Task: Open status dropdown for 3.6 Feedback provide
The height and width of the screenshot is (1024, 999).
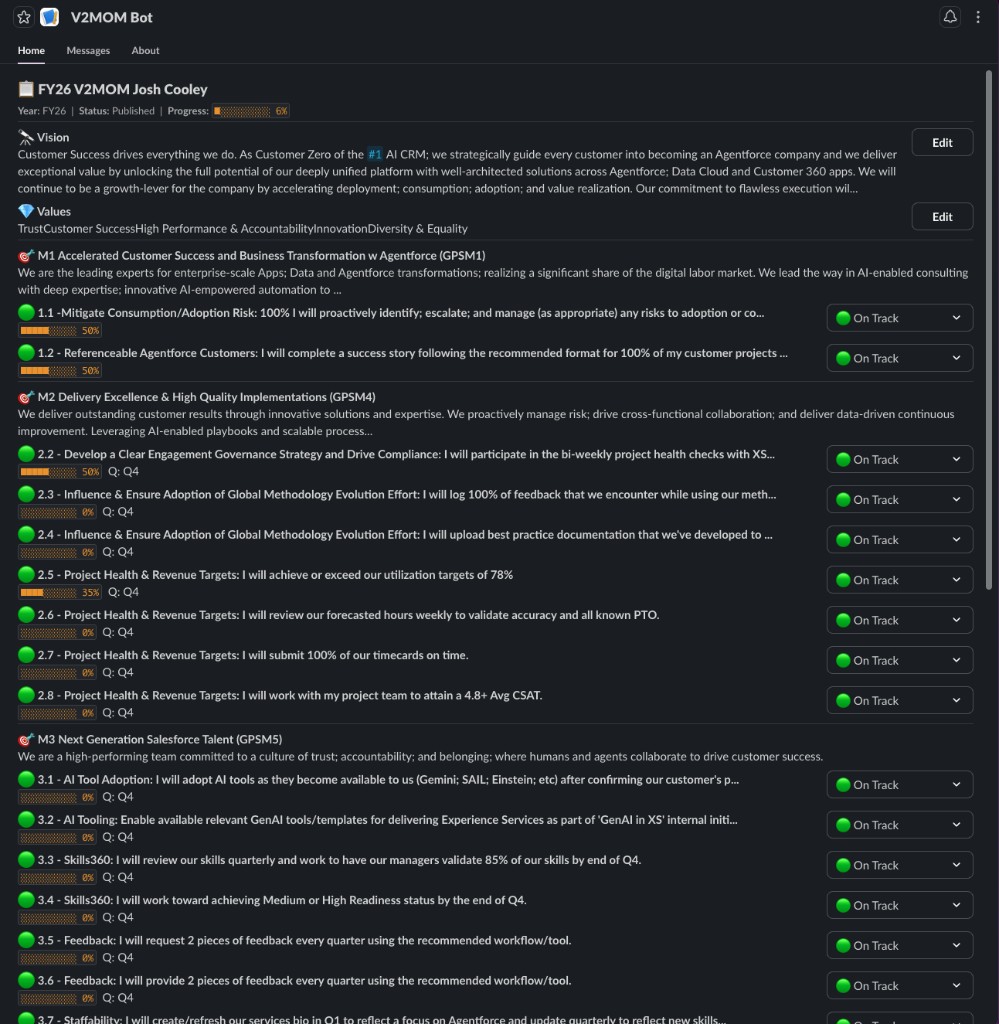Action: pos(899,985)
